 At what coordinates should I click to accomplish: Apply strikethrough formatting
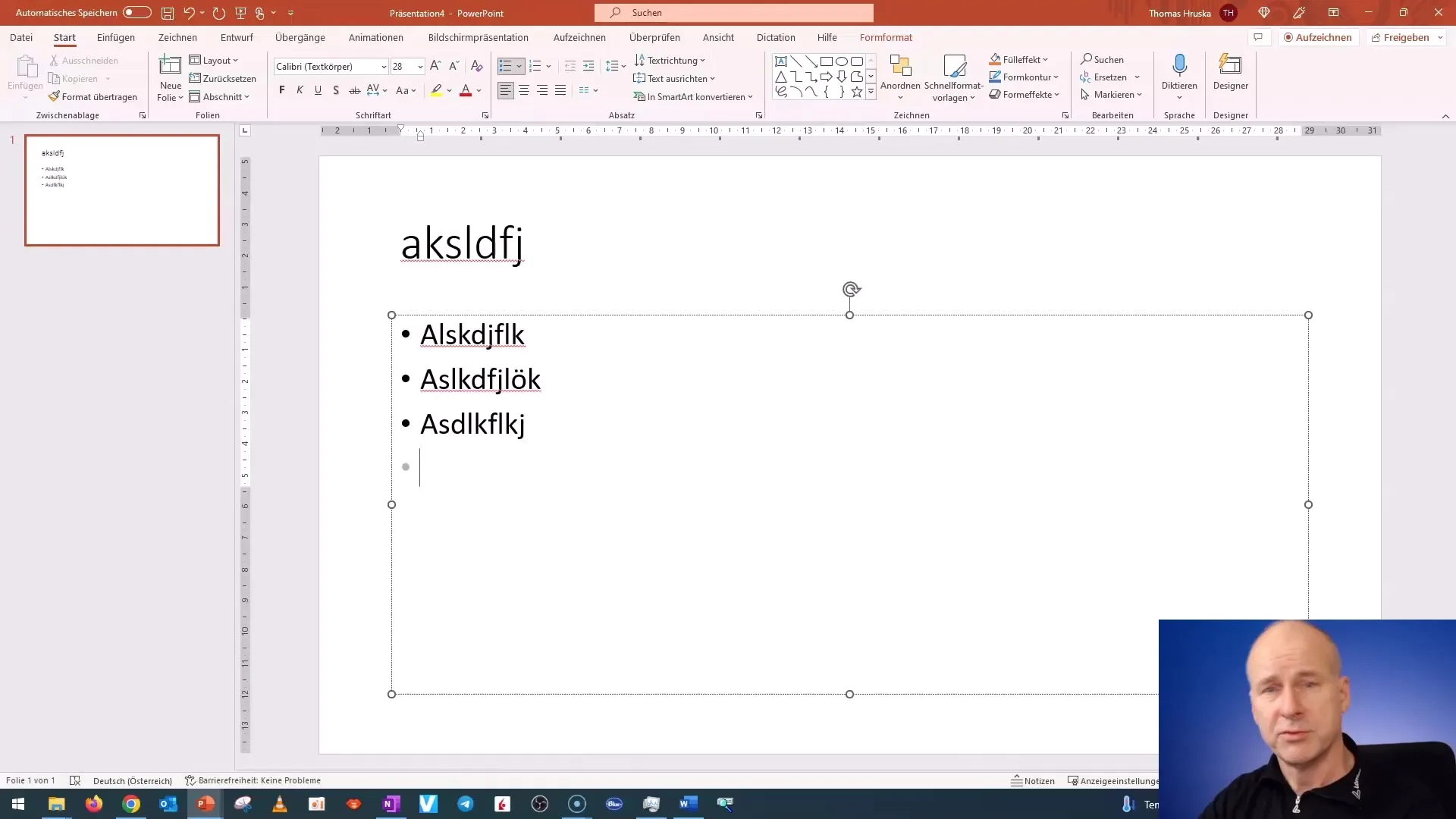pyautogui.click(x=354, y=90)
